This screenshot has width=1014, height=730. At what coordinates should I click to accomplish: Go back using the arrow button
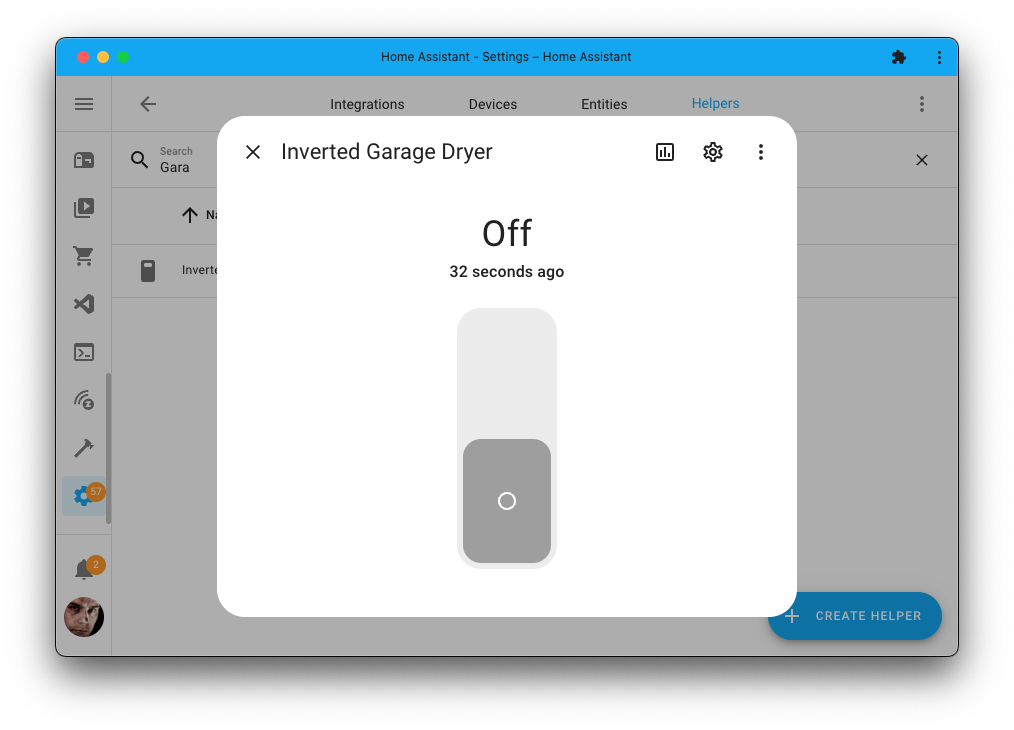point(148,103)
